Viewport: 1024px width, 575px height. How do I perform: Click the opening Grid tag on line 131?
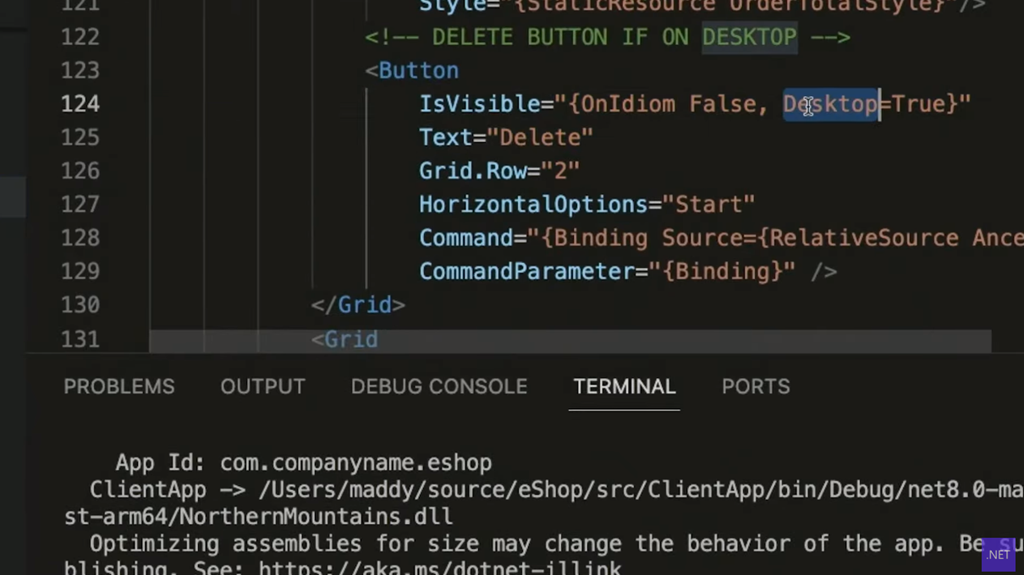coord(345,338)
